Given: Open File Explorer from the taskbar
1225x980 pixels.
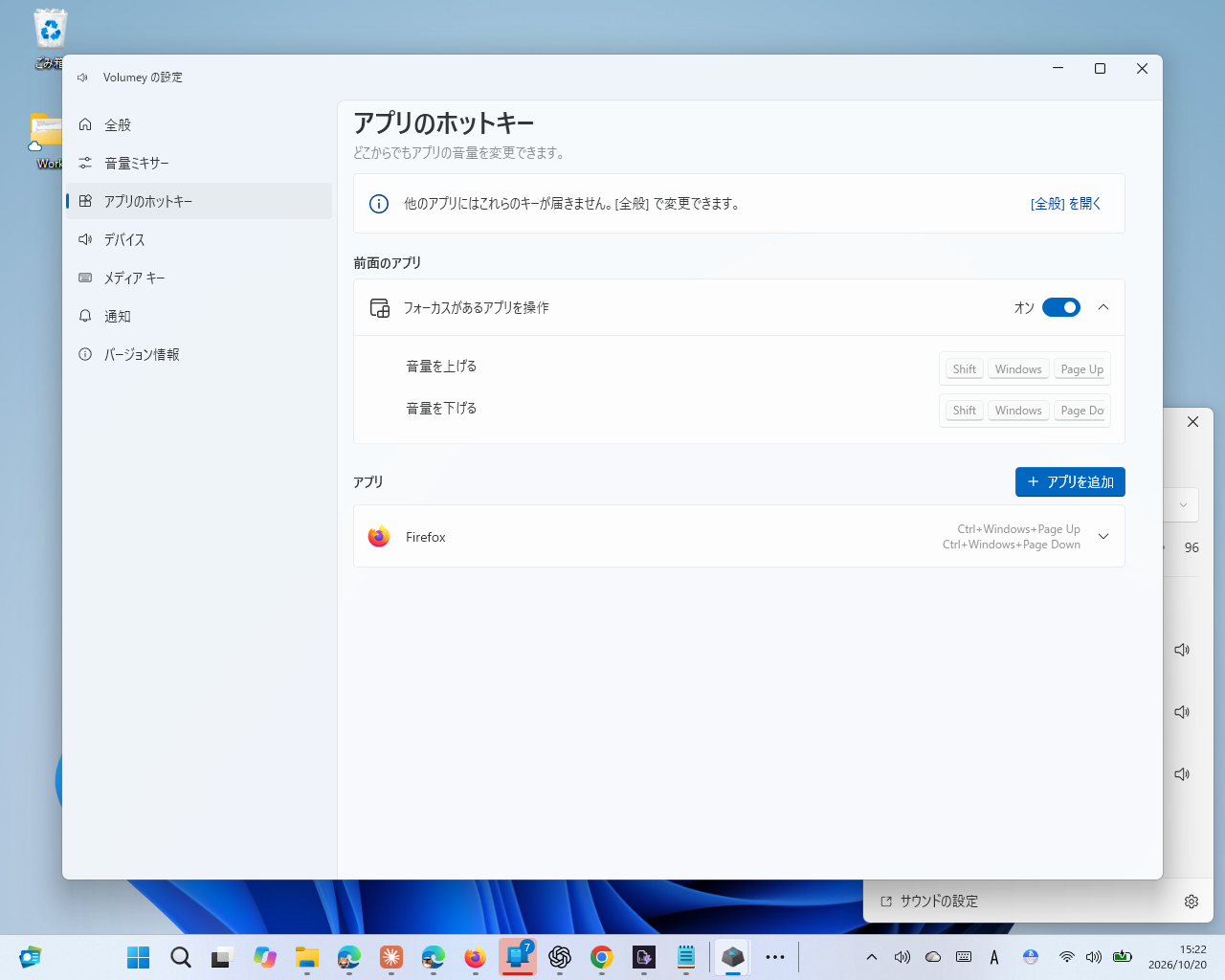Looking at the screenshot, I should (x=307, y=957).
